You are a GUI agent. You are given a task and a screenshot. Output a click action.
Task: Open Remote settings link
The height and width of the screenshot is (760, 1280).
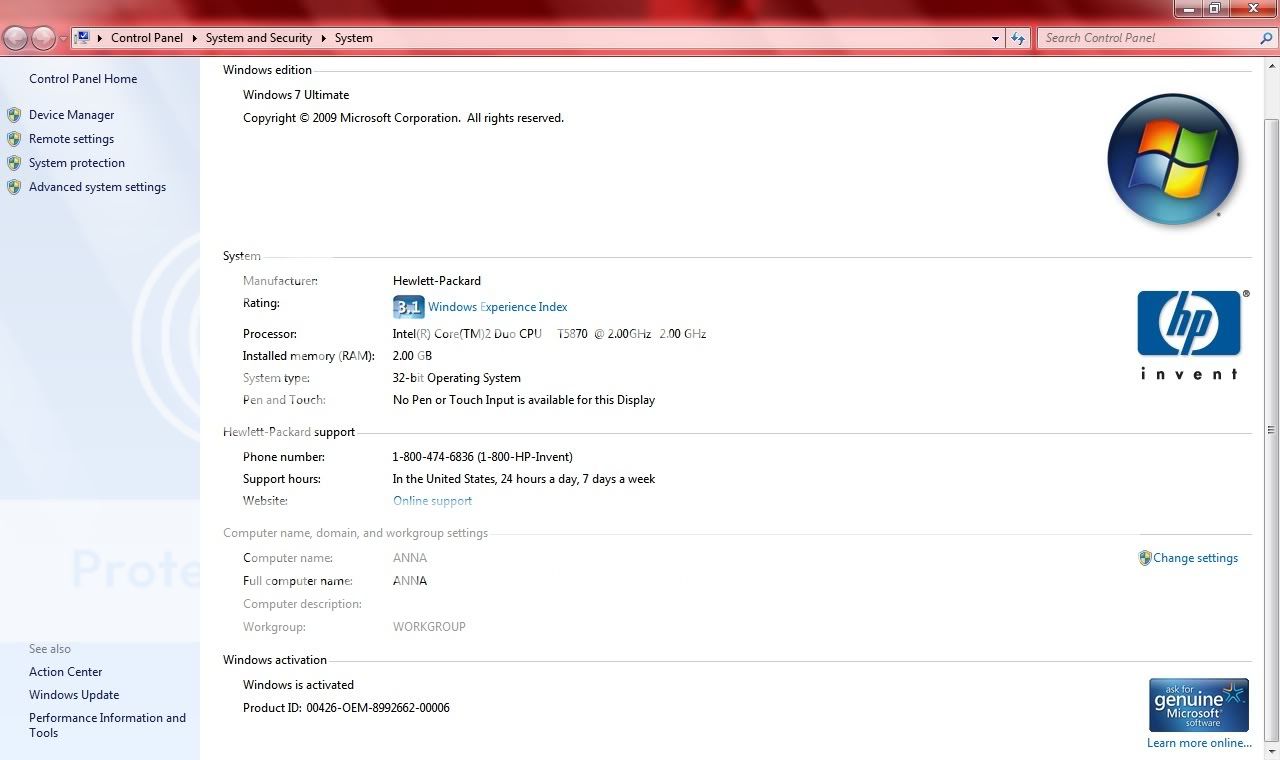pos(71,139)
